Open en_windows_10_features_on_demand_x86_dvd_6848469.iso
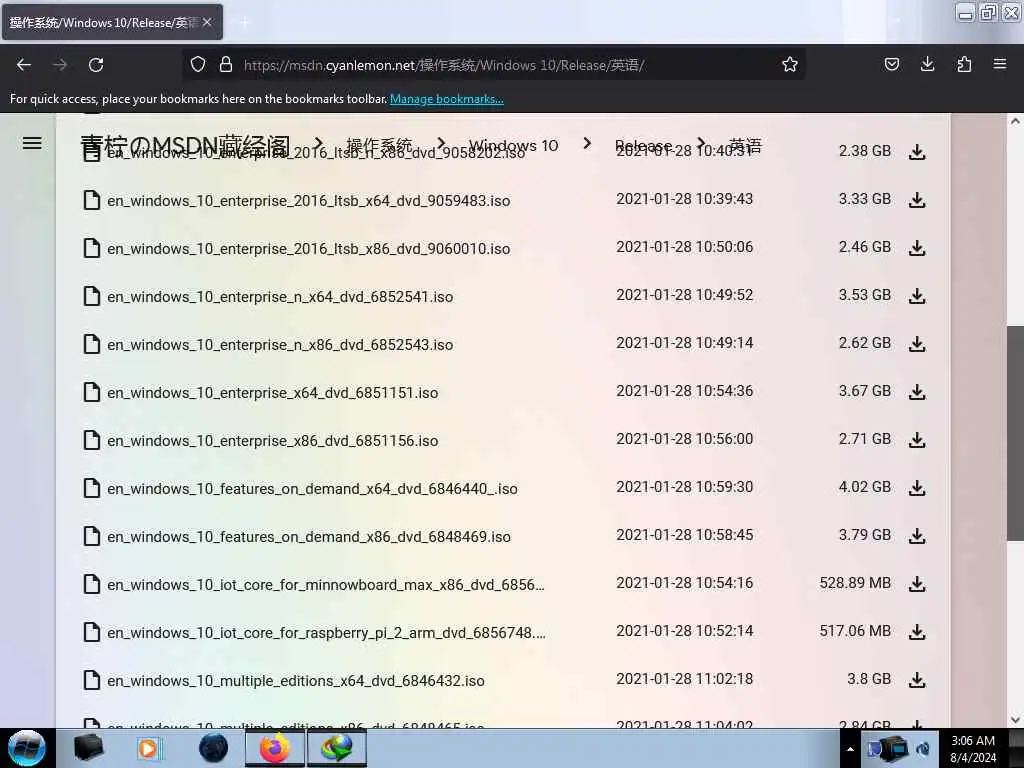This screenshot has width=1024, height=768. point(309,537)
